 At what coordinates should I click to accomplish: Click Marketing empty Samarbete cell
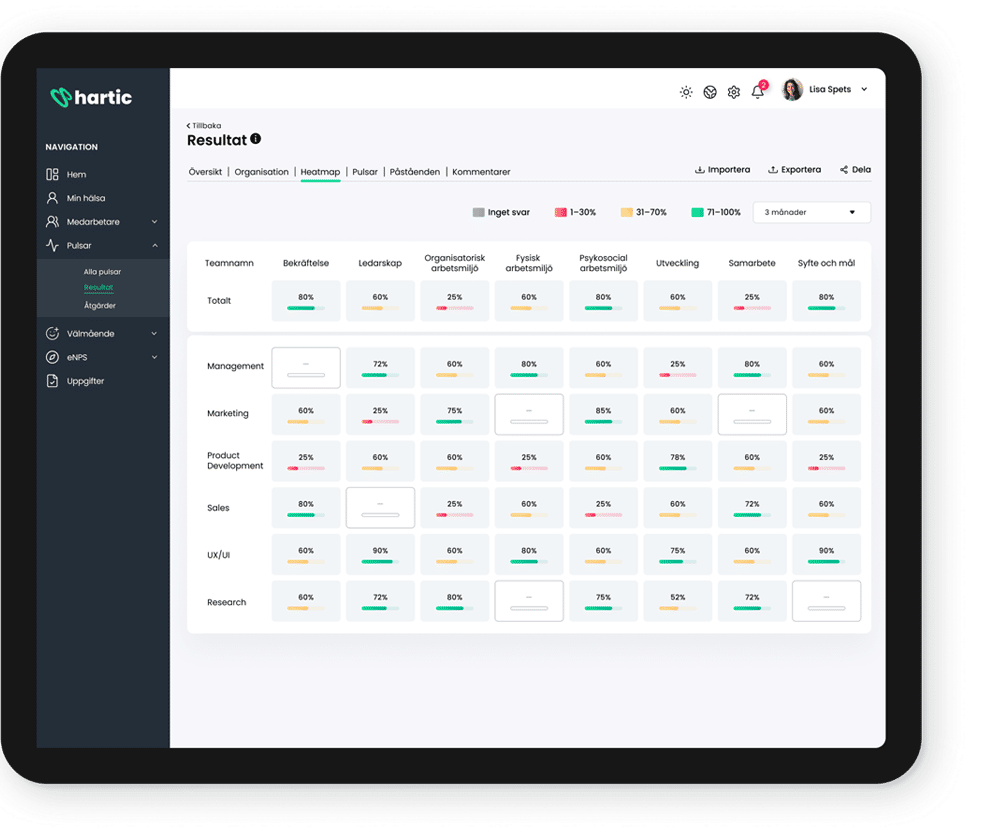coord(752,414)
